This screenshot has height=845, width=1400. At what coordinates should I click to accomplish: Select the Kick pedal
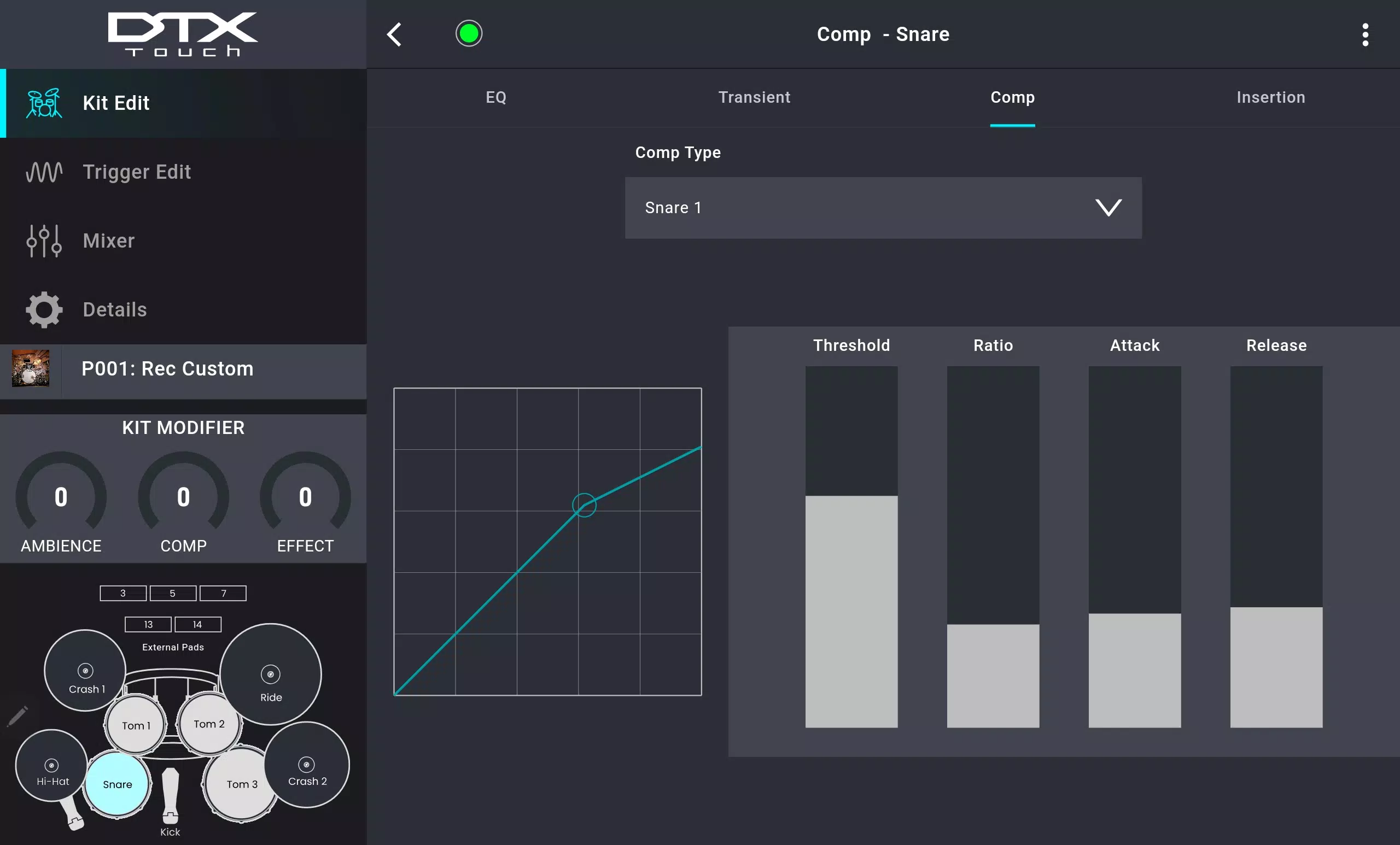[x=170, y=796]
